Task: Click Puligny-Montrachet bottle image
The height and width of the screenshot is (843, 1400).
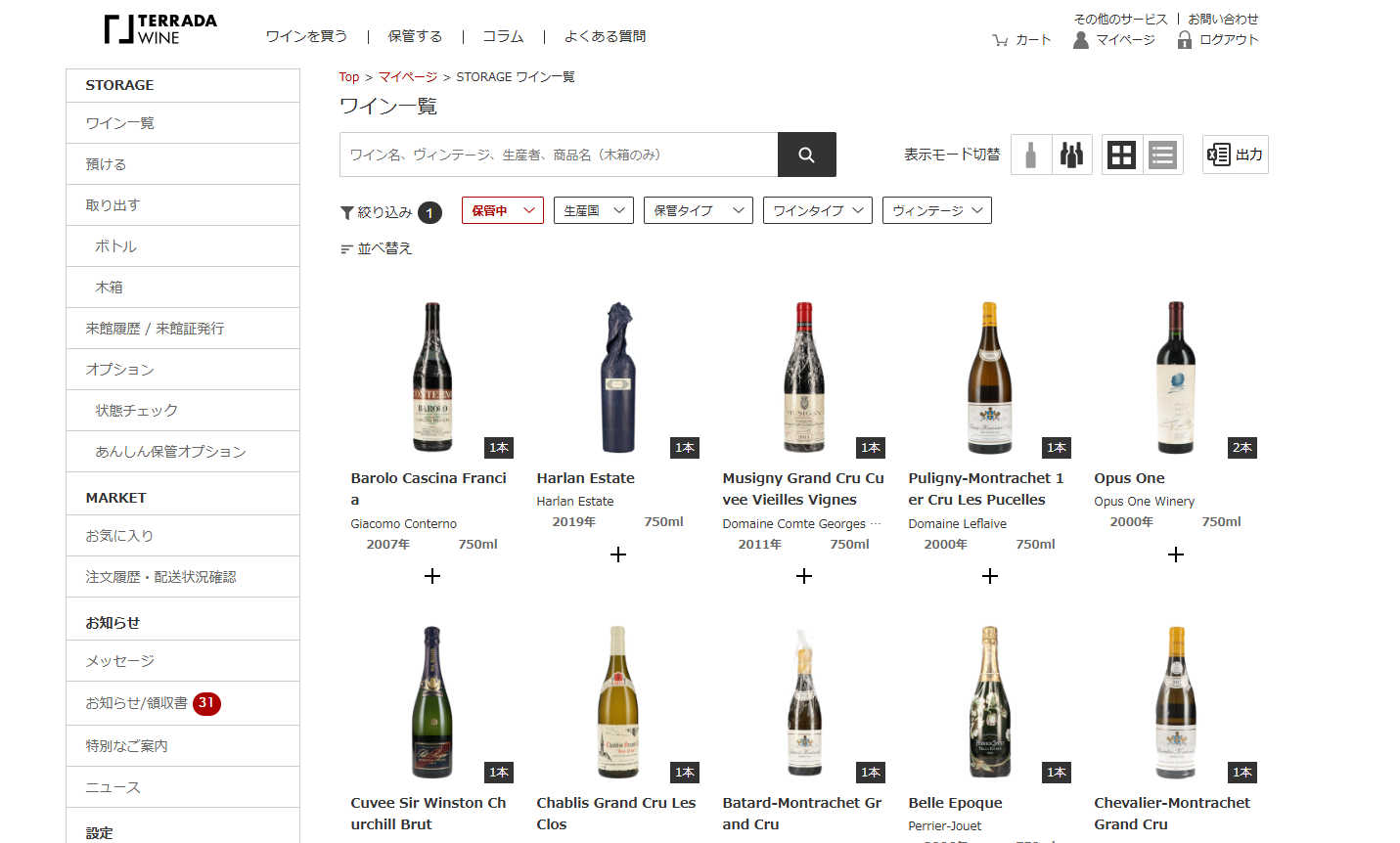Action: [990, 377]
